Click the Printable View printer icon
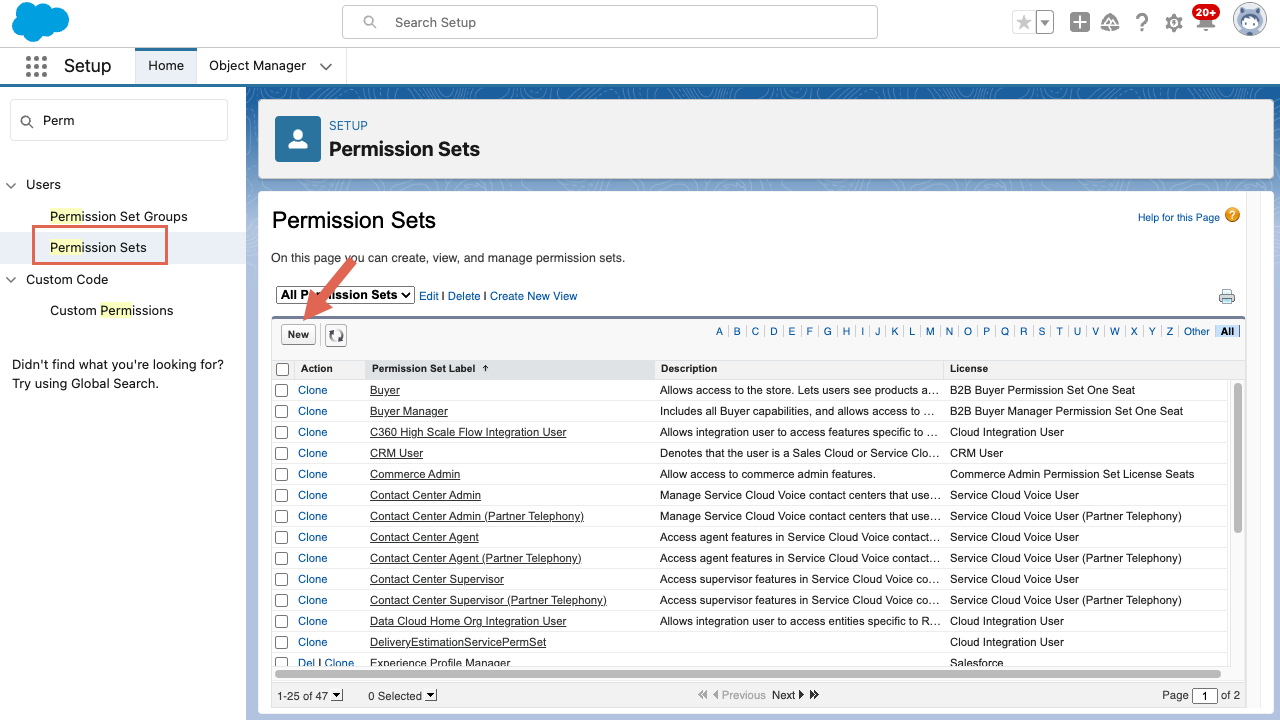 coord(1227,296)
